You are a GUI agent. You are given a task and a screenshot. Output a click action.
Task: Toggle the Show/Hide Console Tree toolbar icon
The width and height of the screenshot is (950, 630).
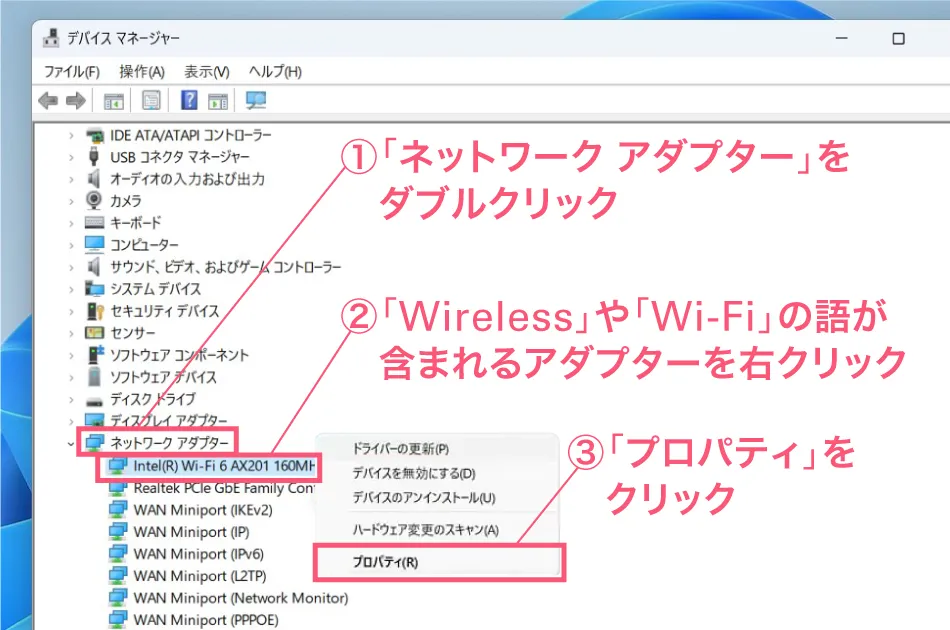[113, 99]
